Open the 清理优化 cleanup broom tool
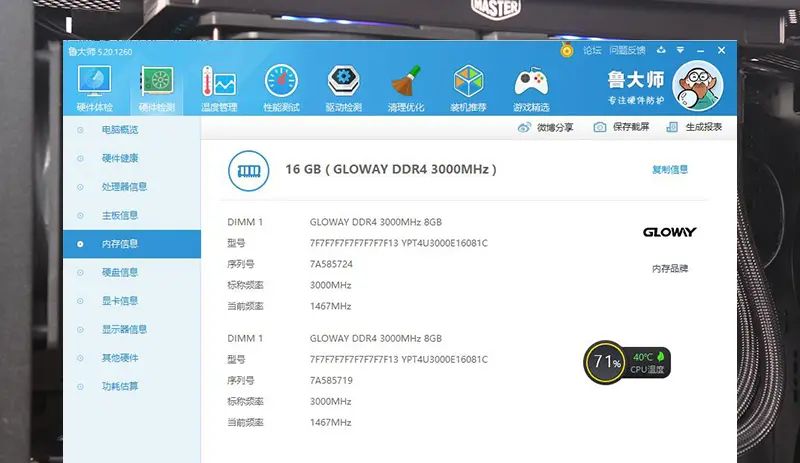Screen dimensions: 800x463 coord(406,89)
